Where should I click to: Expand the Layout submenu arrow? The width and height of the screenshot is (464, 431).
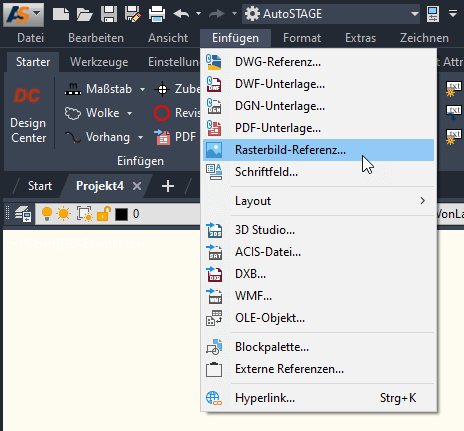422,201
